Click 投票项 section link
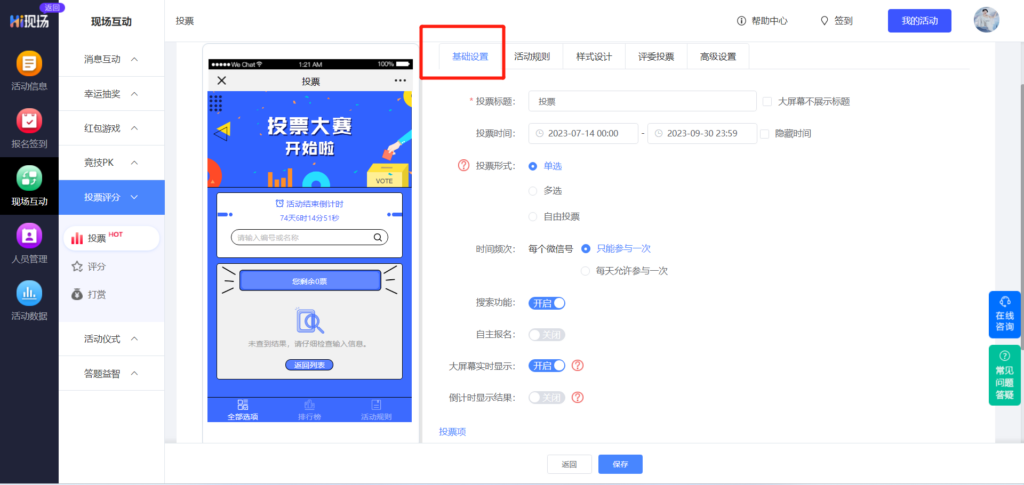1024x485 pixels. pos(453,432)
